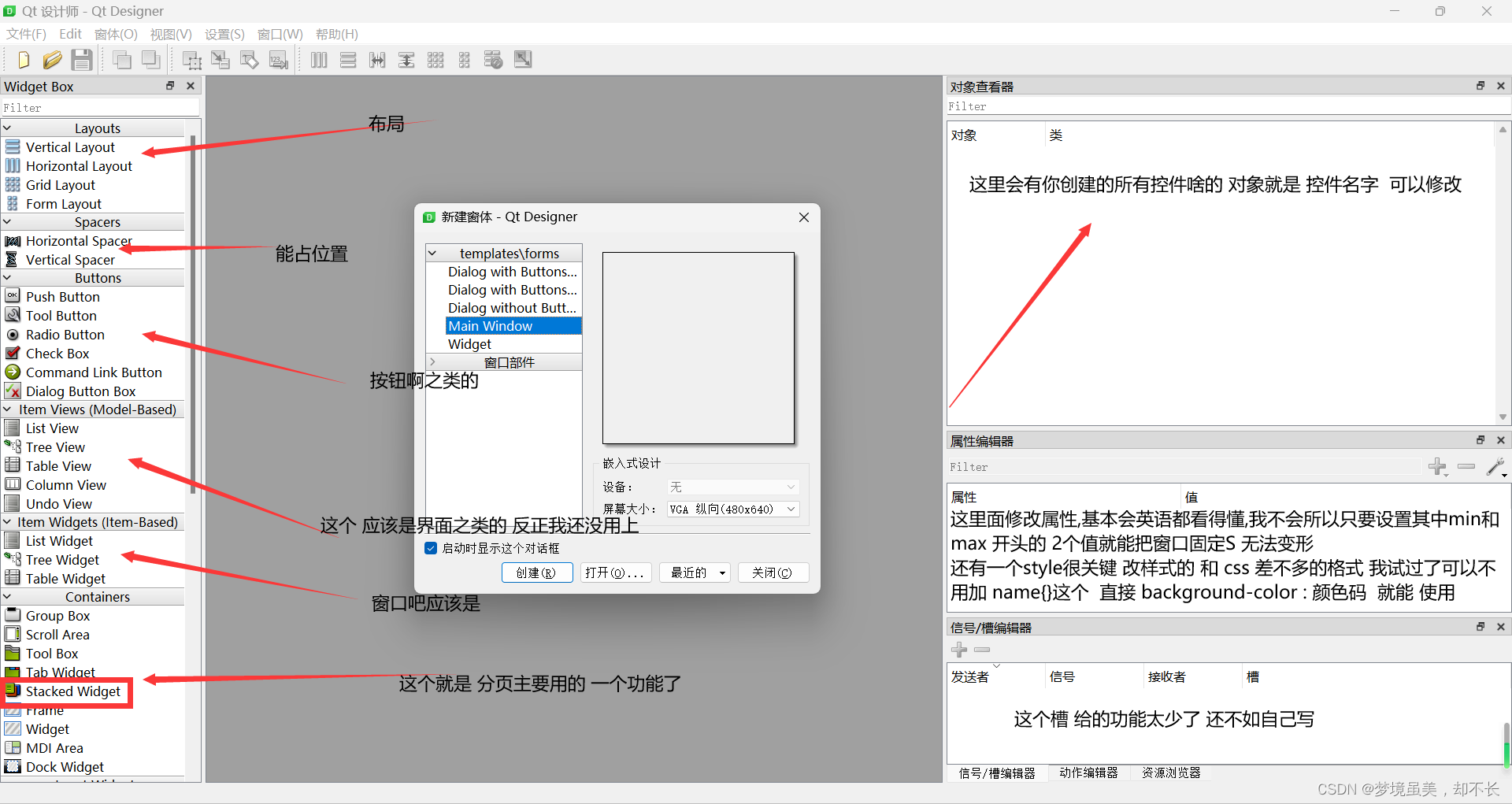Viewport: 1512px width, 804px height.
Task: Switch to the 动作编辑器 tab
Action: (1088, 773)
